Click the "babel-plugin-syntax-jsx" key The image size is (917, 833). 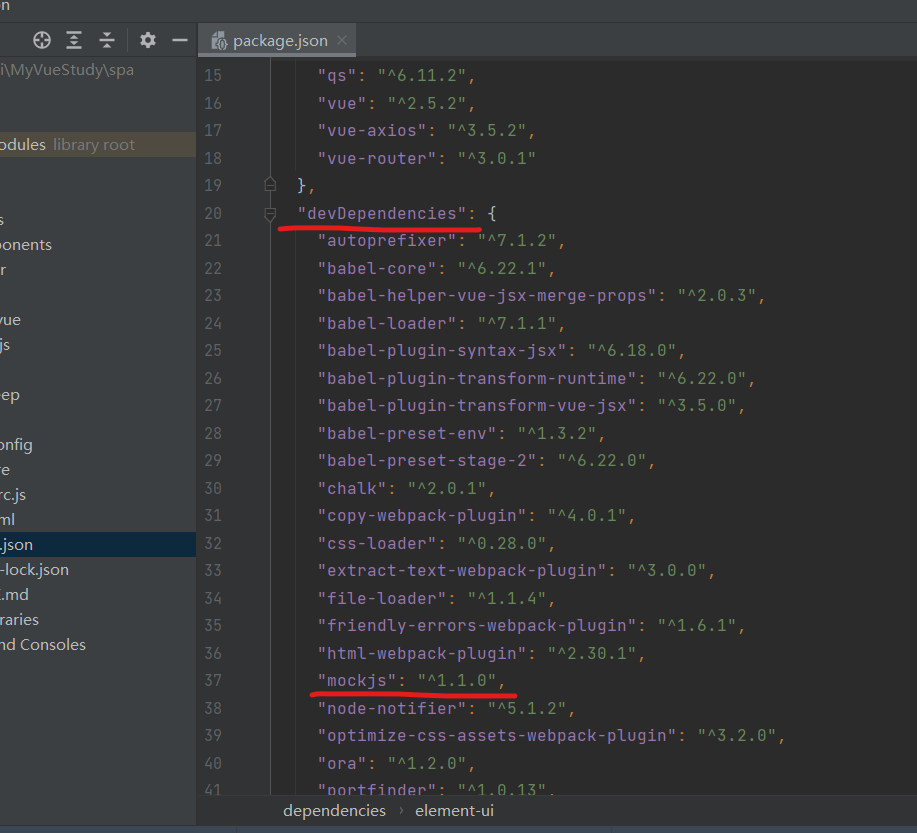442,351
